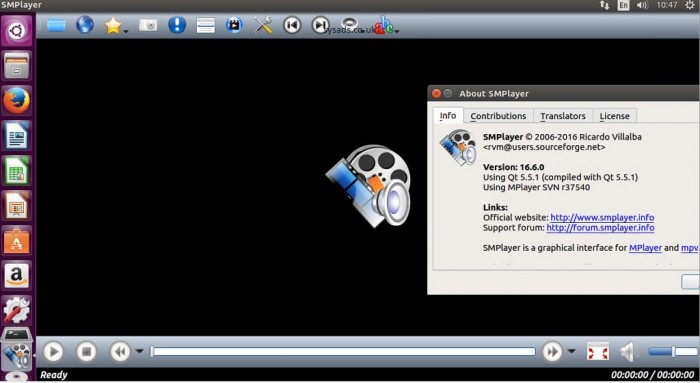Expand the Favorites dropdown arrow
700x383 pixels.
[126, 31]
